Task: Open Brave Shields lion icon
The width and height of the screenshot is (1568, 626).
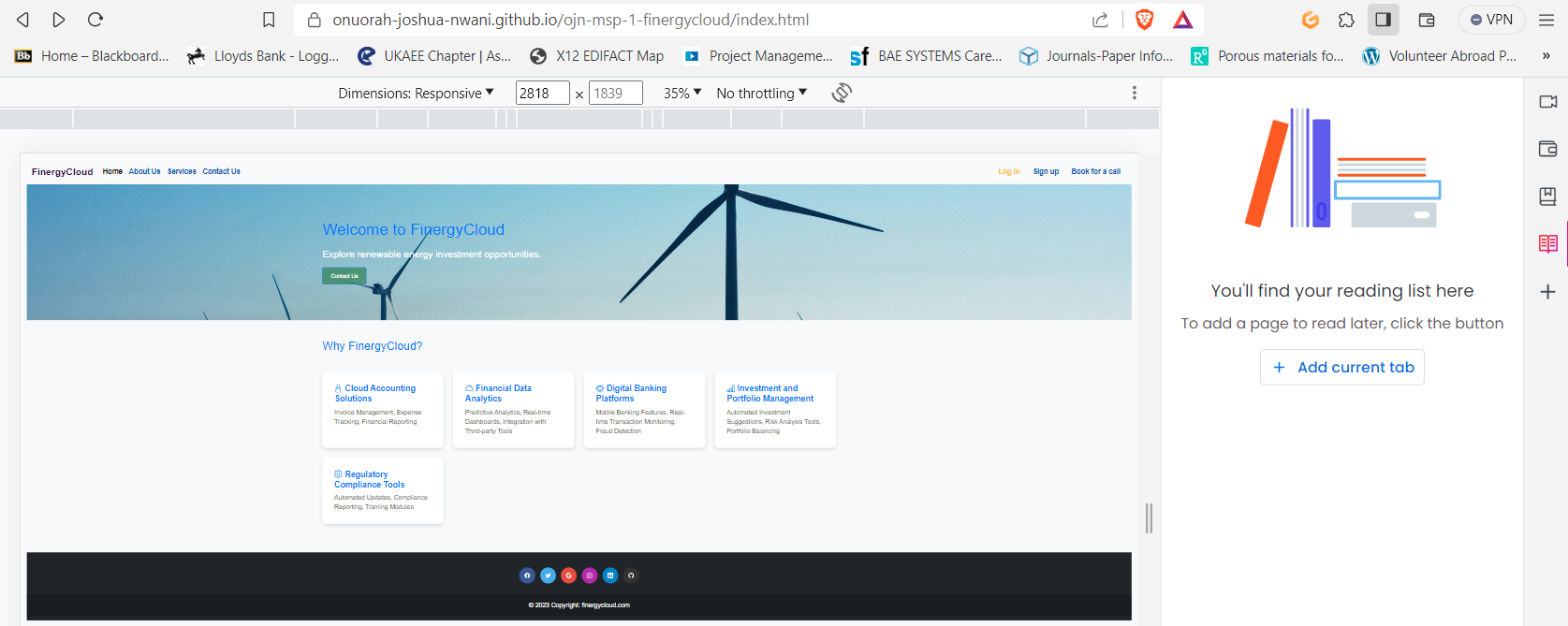Action: pyautogui.click(x=1144, y=20)
